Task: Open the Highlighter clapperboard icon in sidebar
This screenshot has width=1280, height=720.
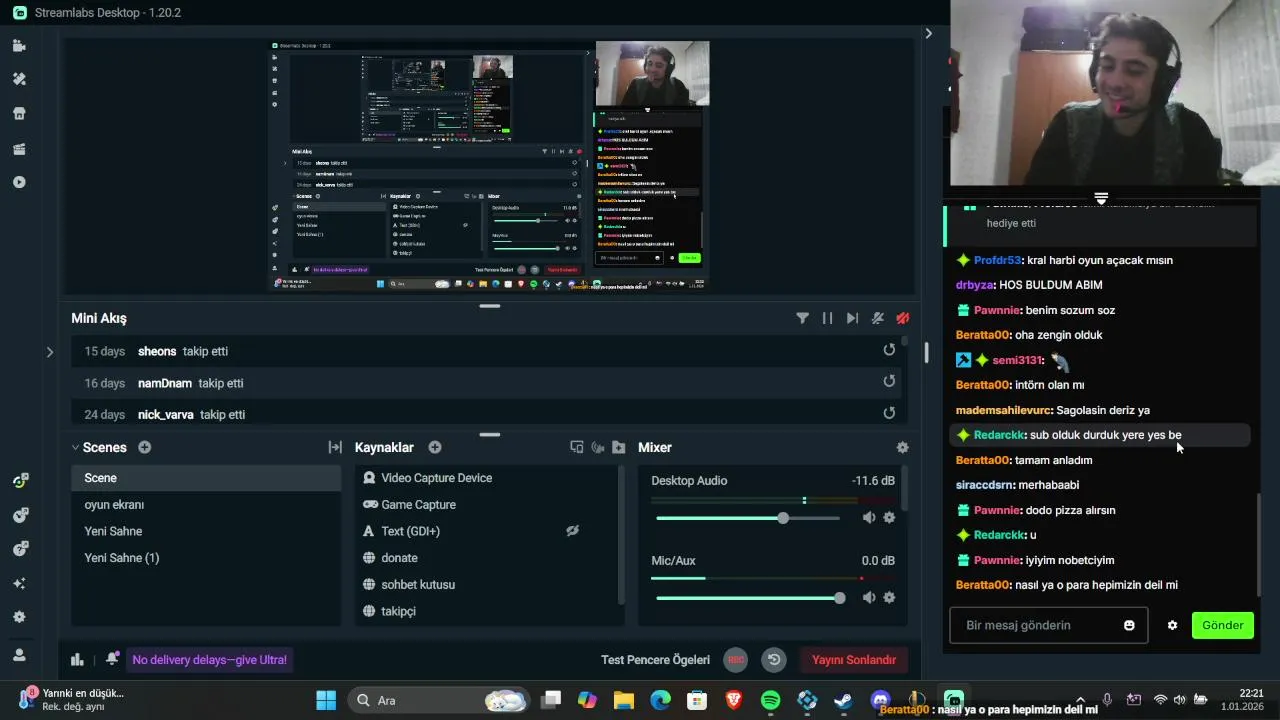Action: coord(19,149)
